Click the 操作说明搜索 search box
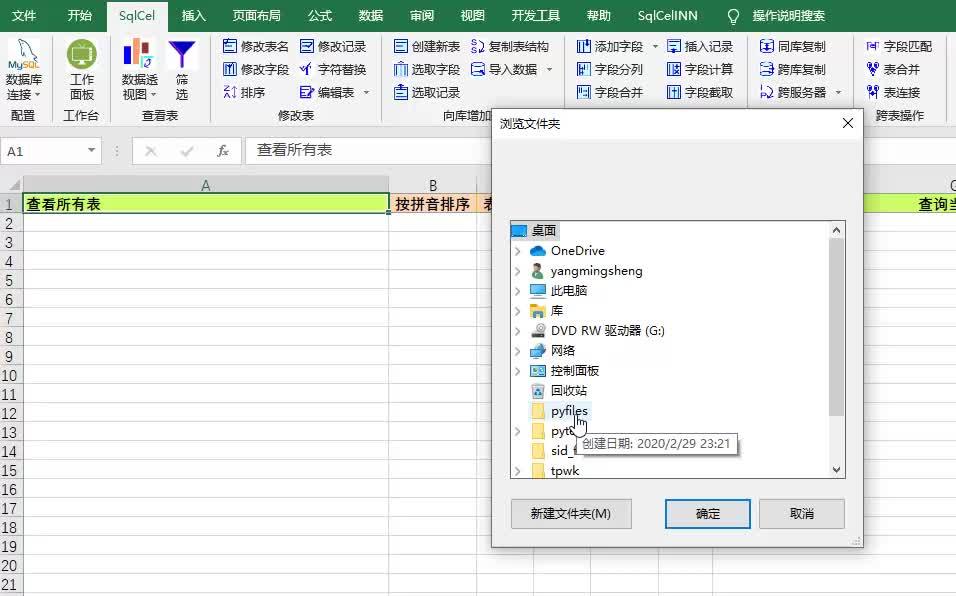The width and height of the screenshot is (956, 596). [x=788, y=15]
